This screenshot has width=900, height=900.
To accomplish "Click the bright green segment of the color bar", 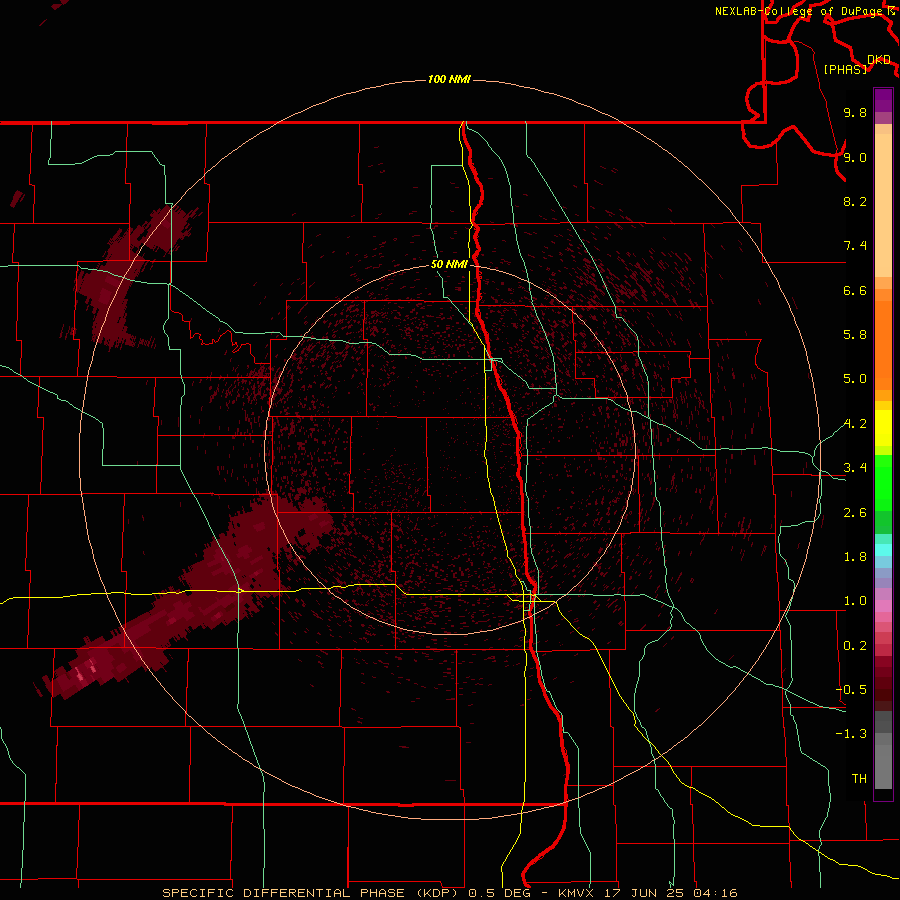I will pos(883,483).
